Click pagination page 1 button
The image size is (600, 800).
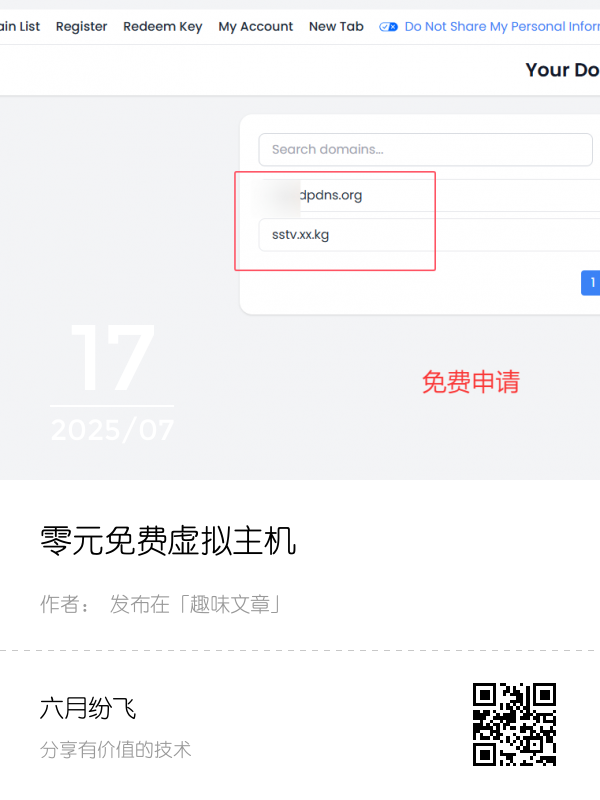(x=591, y=283)
